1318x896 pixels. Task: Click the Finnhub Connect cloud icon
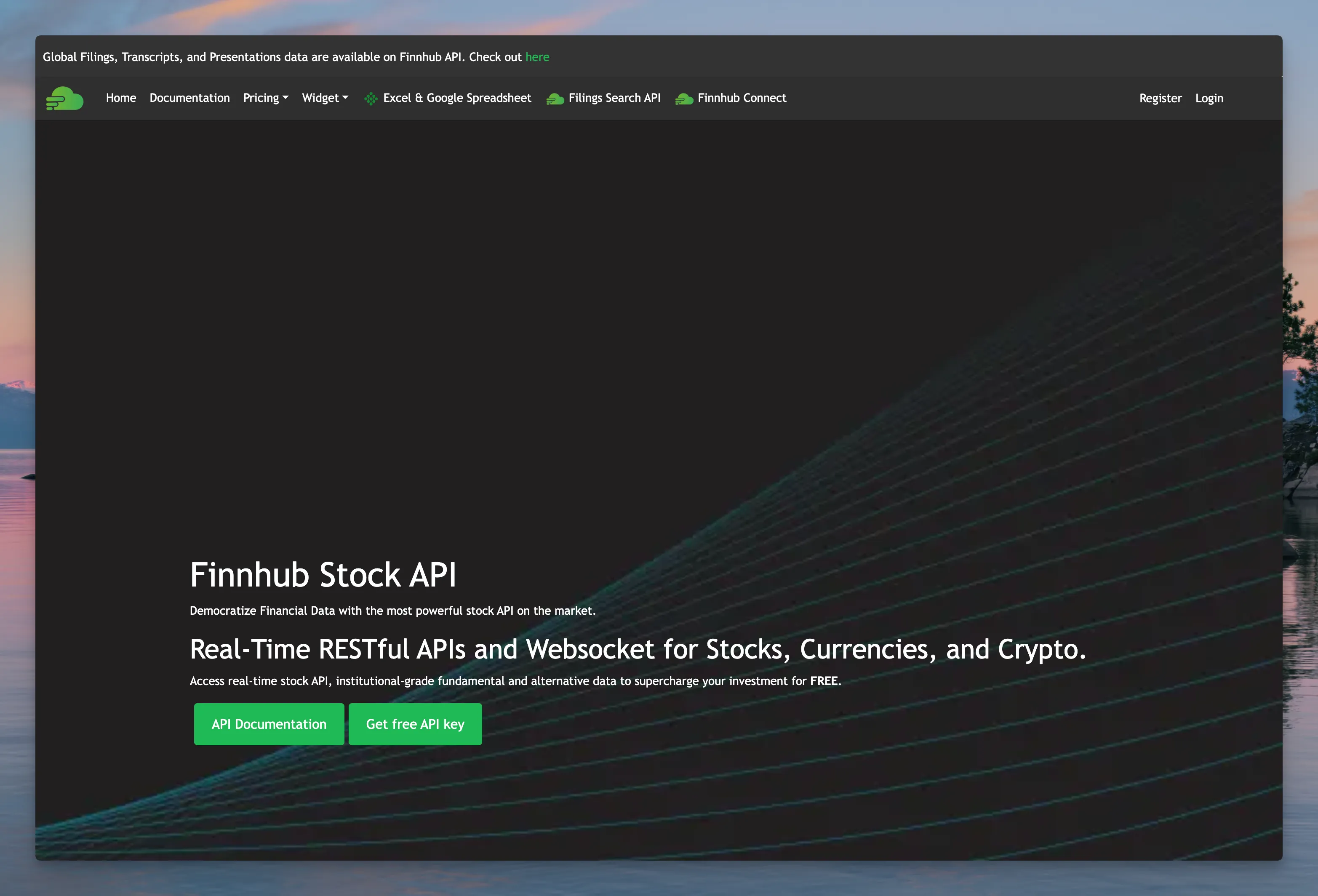point(685,99)
